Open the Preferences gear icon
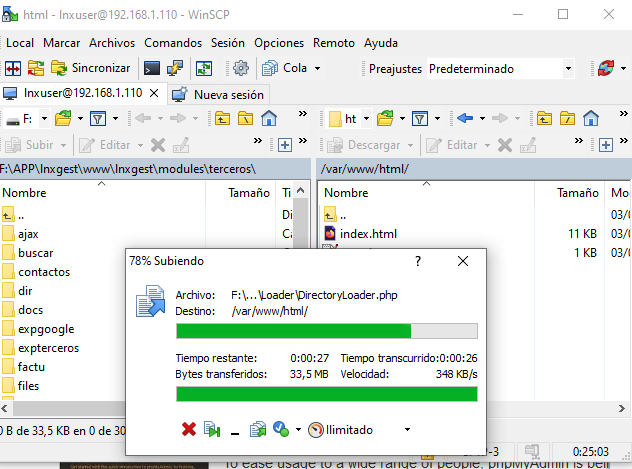This screenshot has height=469, width=632. (241, 68)
